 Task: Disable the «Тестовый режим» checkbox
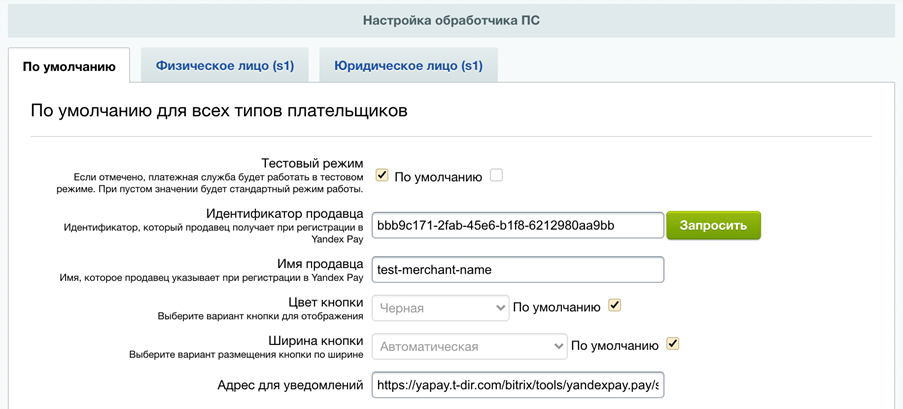[x=382, y=176]
